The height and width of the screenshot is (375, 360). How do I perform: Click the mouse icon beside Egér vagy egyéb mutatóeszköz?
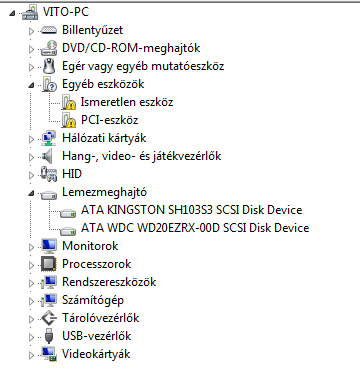[49, 66]
